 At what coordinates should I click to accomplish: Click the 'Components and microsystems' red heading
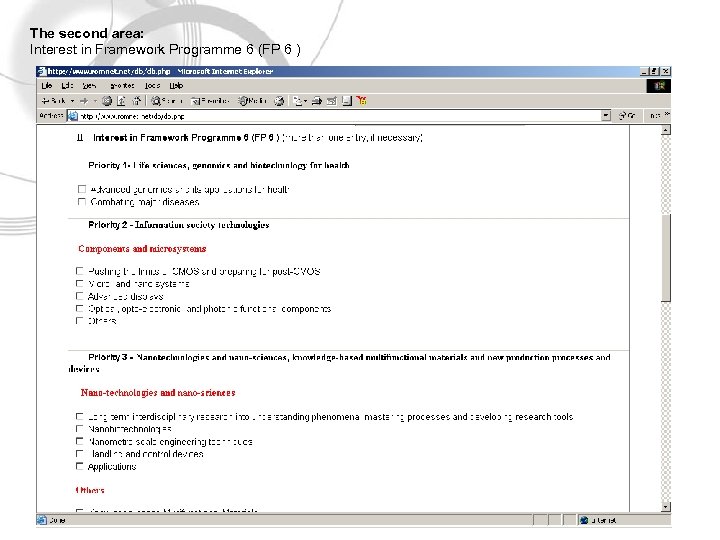(x=142, y=248)
